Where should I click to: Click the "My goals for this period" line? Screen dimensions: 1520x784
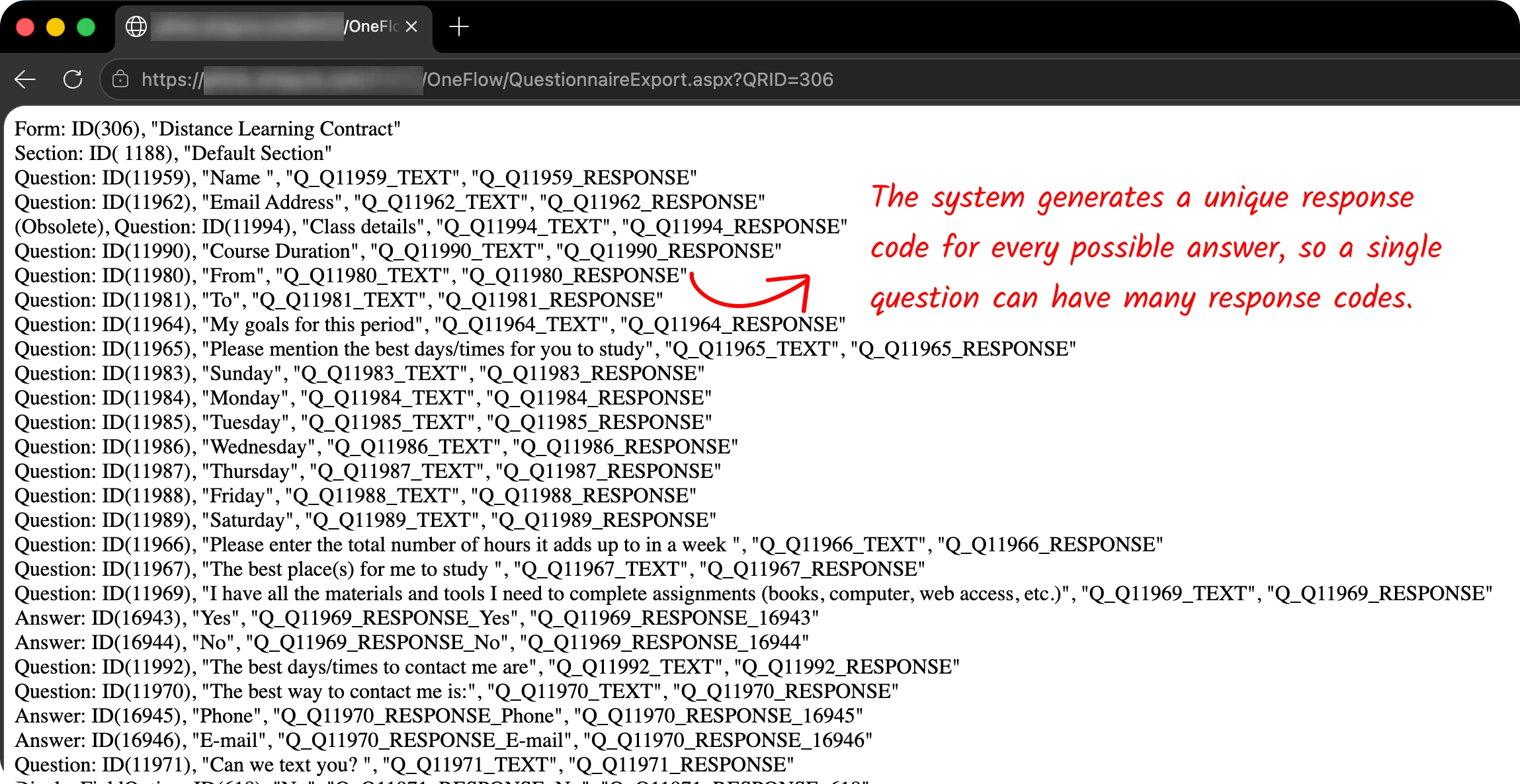(430, 324)
